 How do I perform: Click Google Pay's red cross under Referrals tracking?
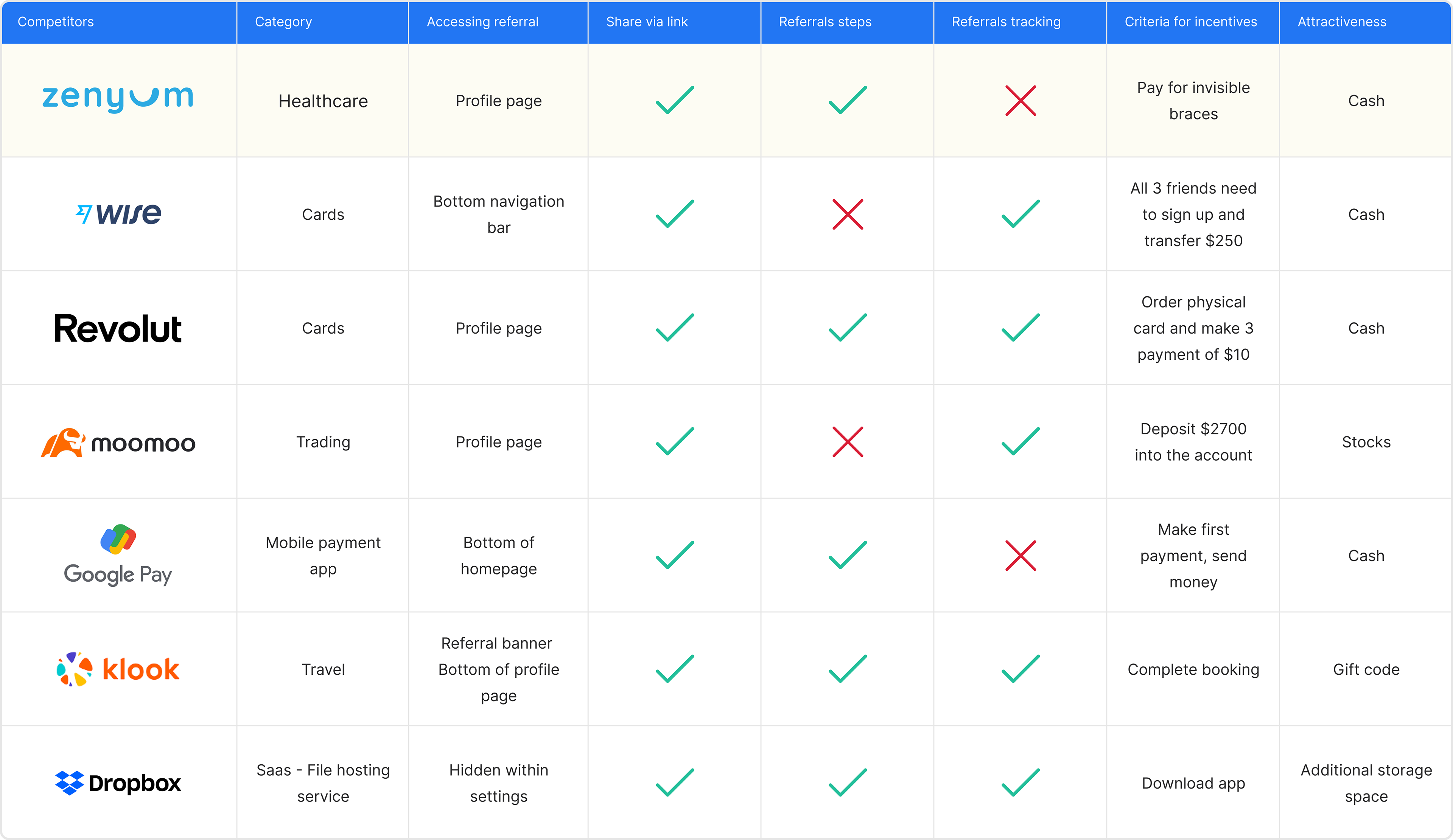click(x=1020, y=555)
